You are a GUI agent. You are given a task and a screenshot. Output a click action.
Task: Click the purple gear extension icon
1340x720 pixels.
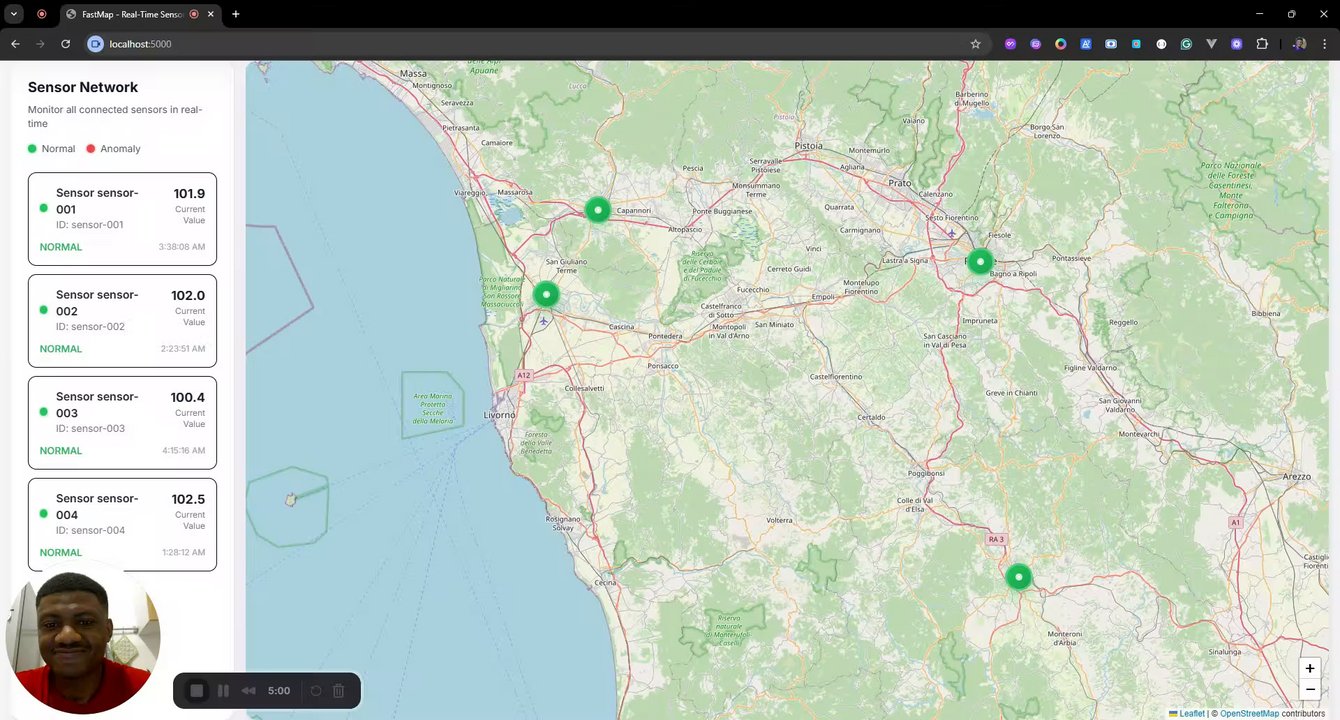point(1237,44)
